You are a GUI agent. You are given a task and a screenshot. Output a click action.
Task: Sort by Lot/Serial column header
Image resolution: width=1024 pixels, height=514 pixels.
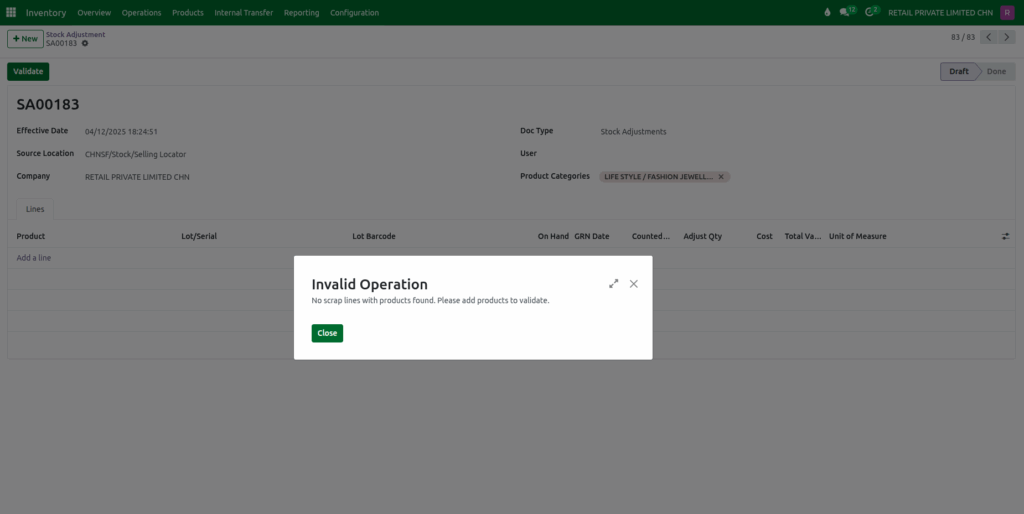(199, 236)
